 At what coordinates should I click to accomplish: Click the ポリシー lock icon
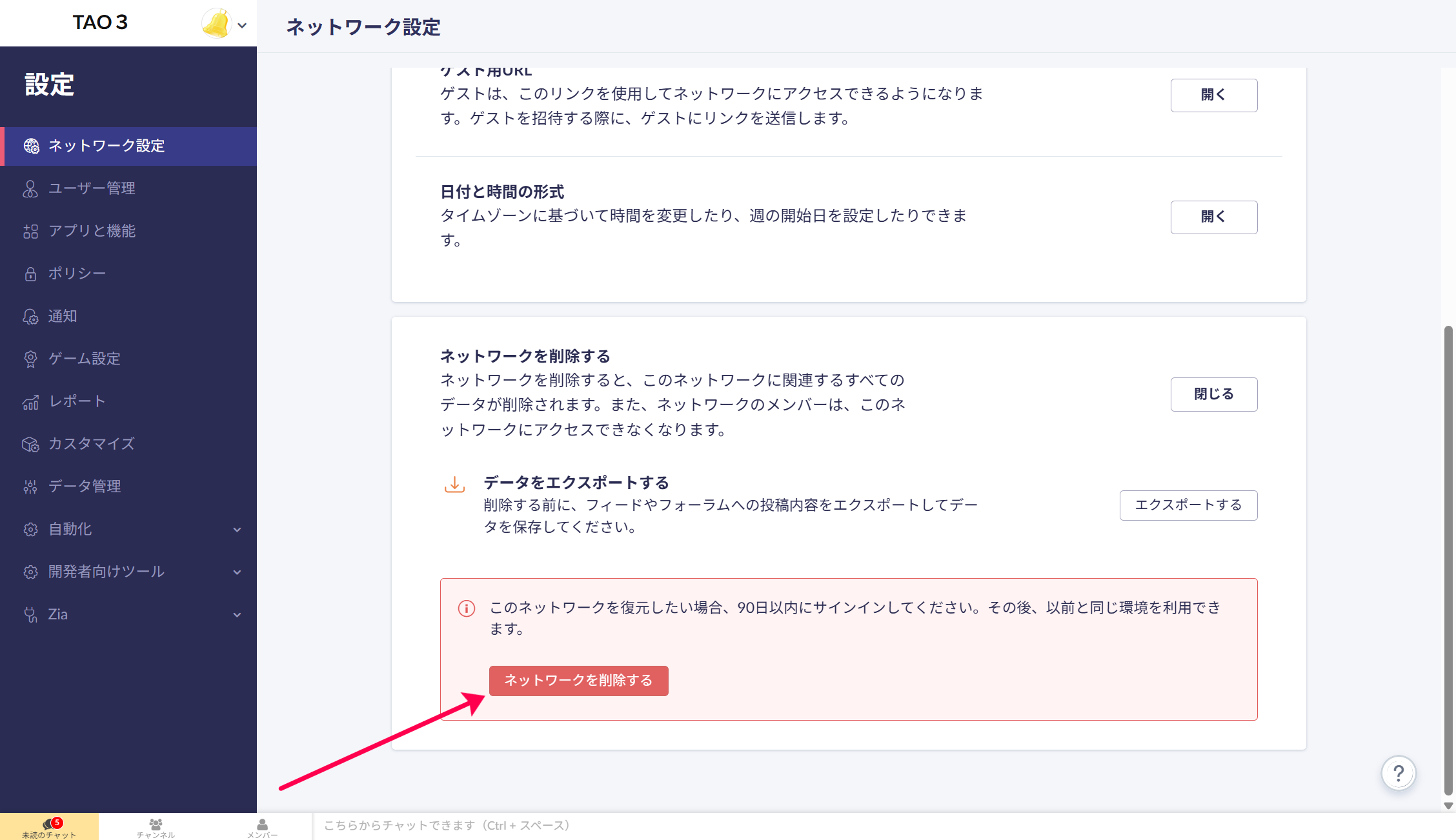coord(30,274)
